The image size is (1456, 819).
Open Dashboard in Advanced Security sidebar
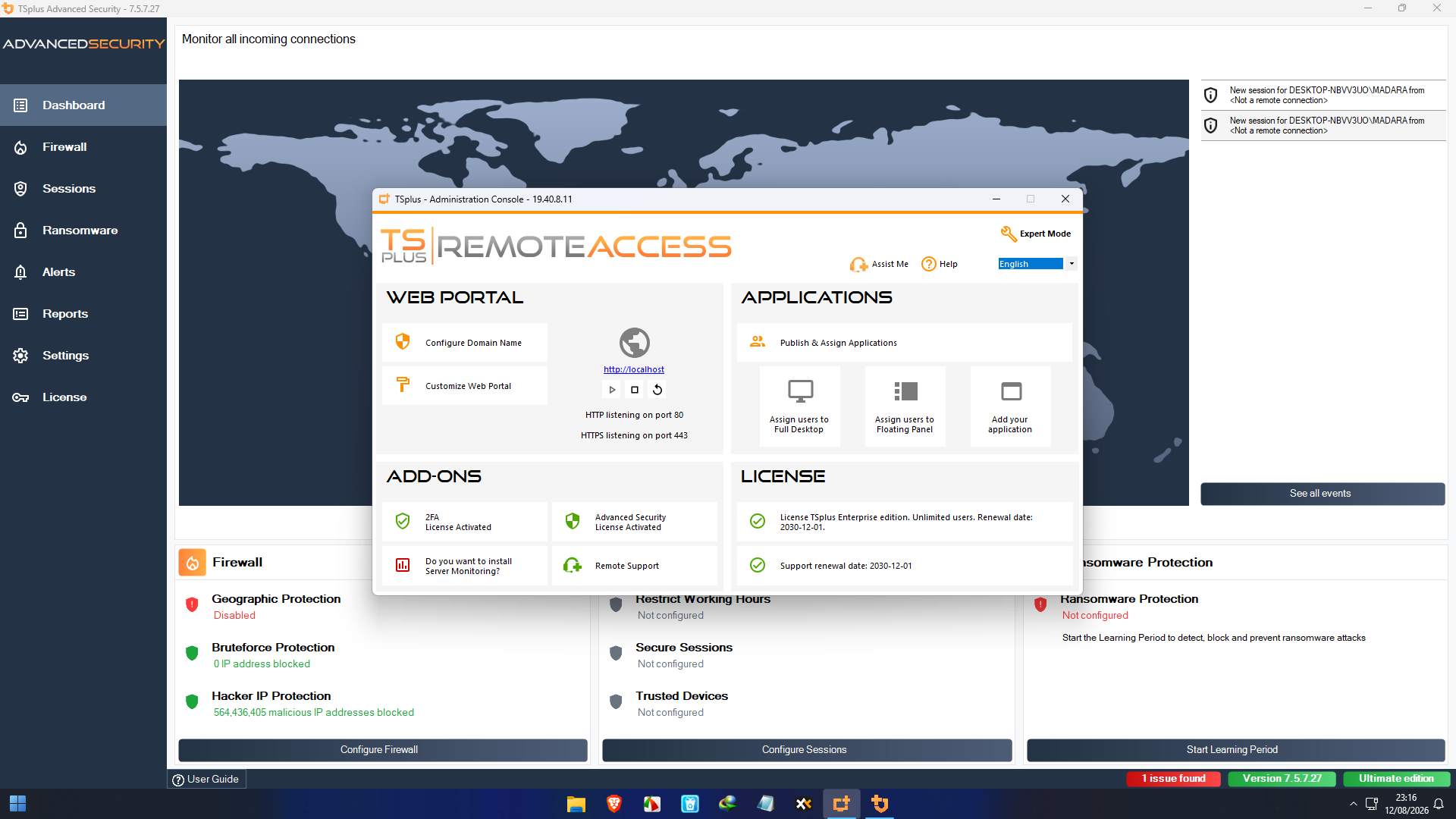point(83,105)
